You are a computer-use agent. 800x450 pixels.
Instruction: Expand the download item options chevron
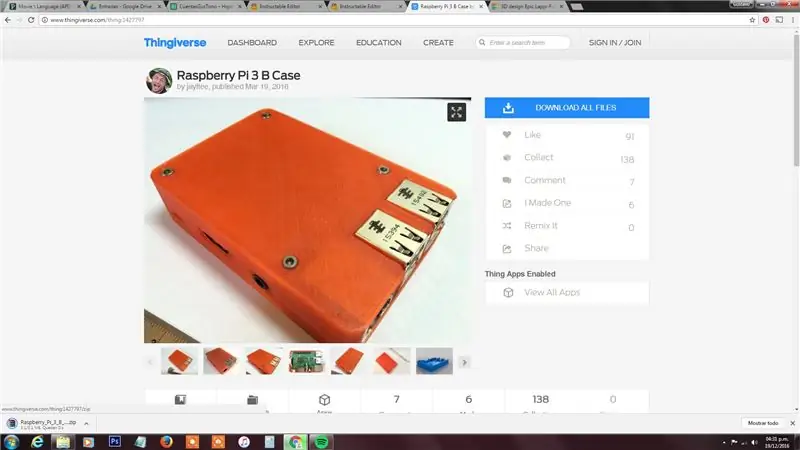(86, 423)
